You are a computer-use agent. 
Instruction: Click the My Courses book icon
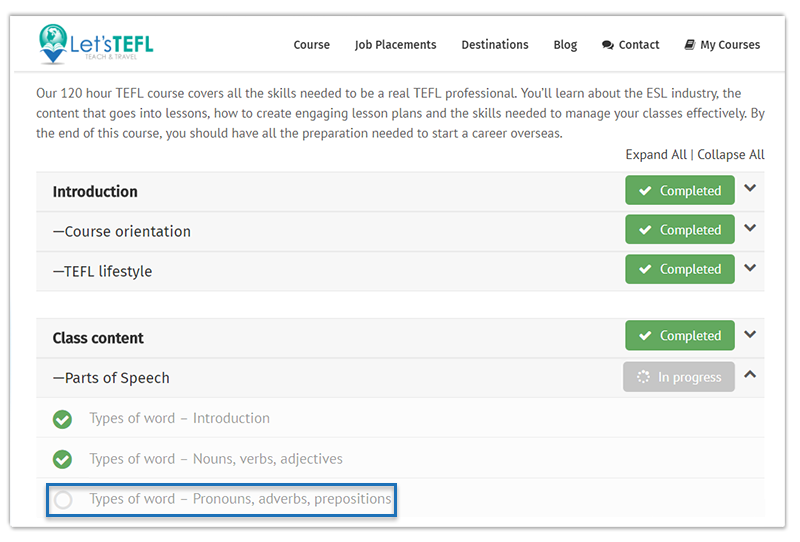(x=689, y=44)
